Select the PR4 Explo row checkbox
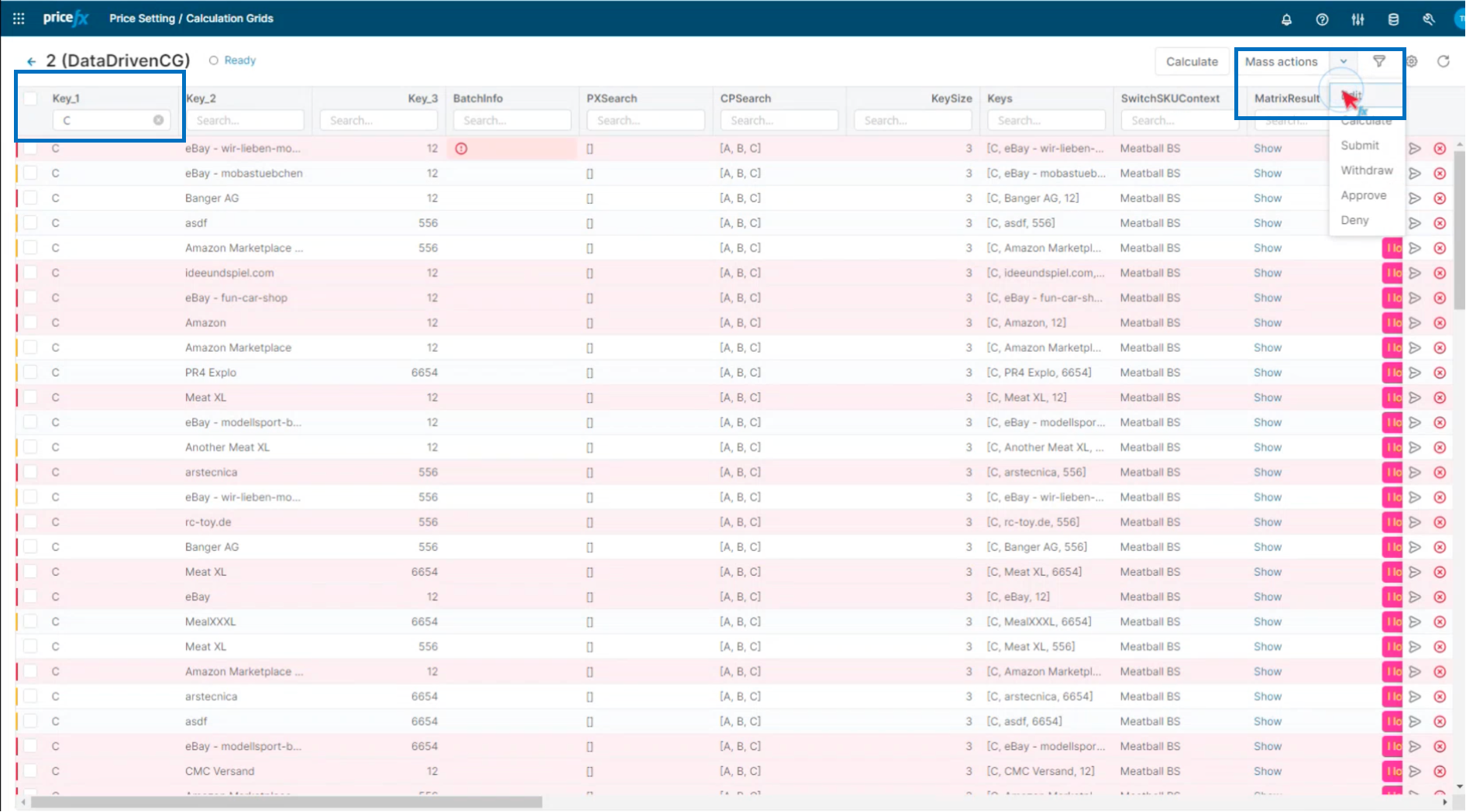1466x812 pixels. (x=30, y=372)
